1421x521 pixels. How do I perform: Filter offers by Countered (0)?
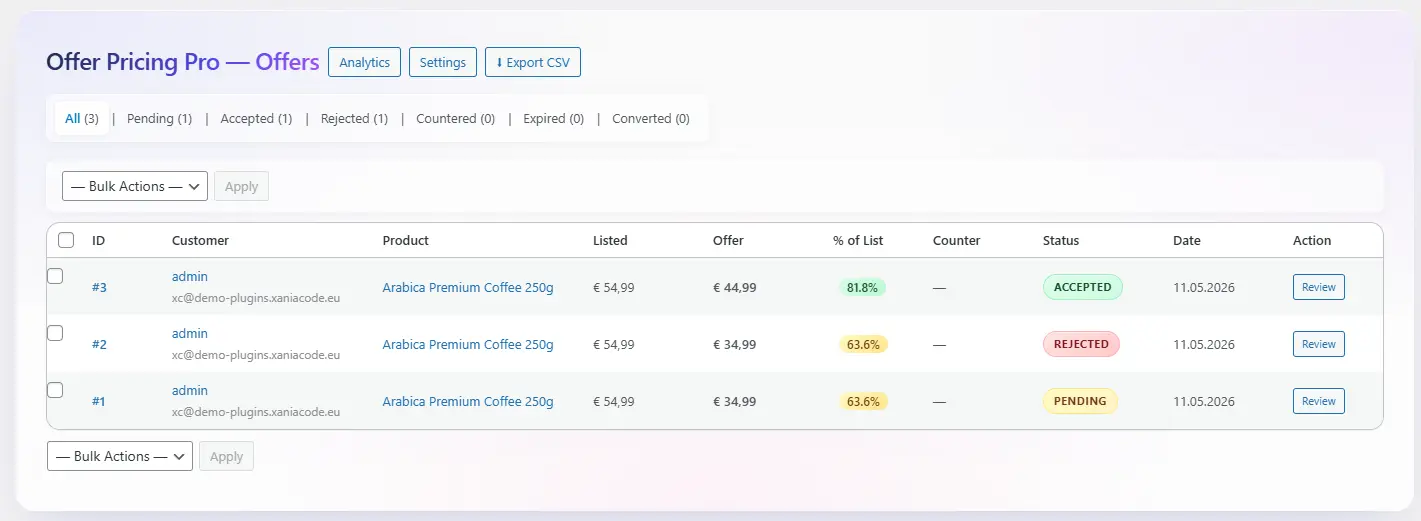[x=455, y=118]
